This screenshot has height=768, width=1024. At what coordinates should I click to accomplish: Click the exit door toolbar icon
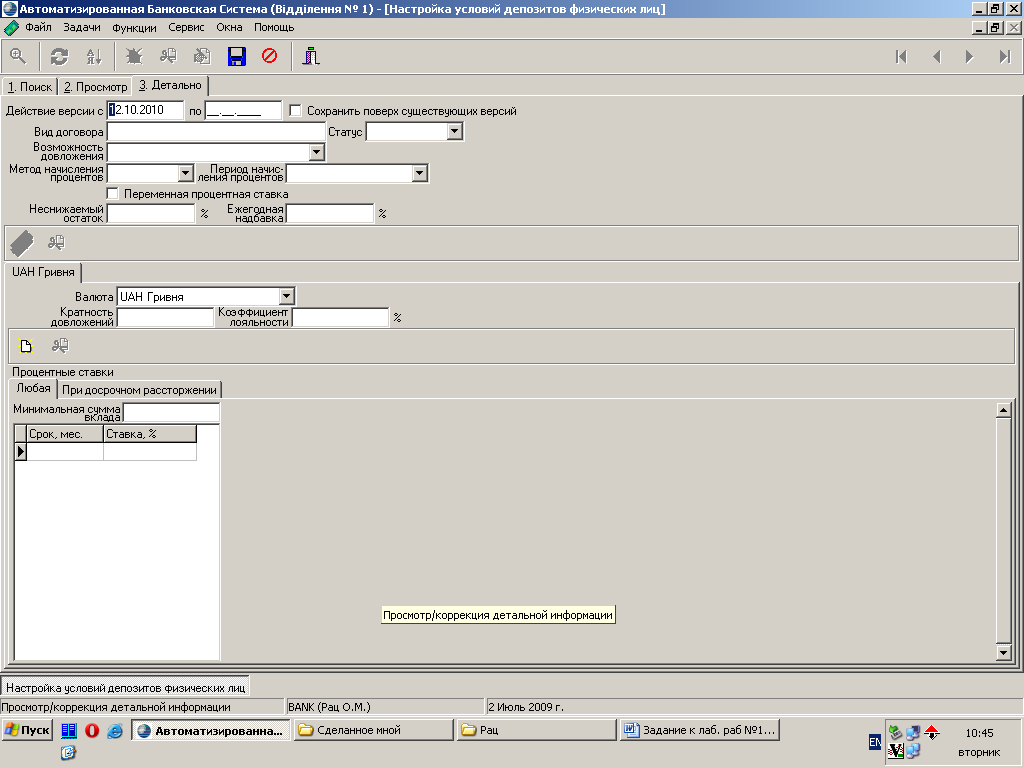point(311,56)
